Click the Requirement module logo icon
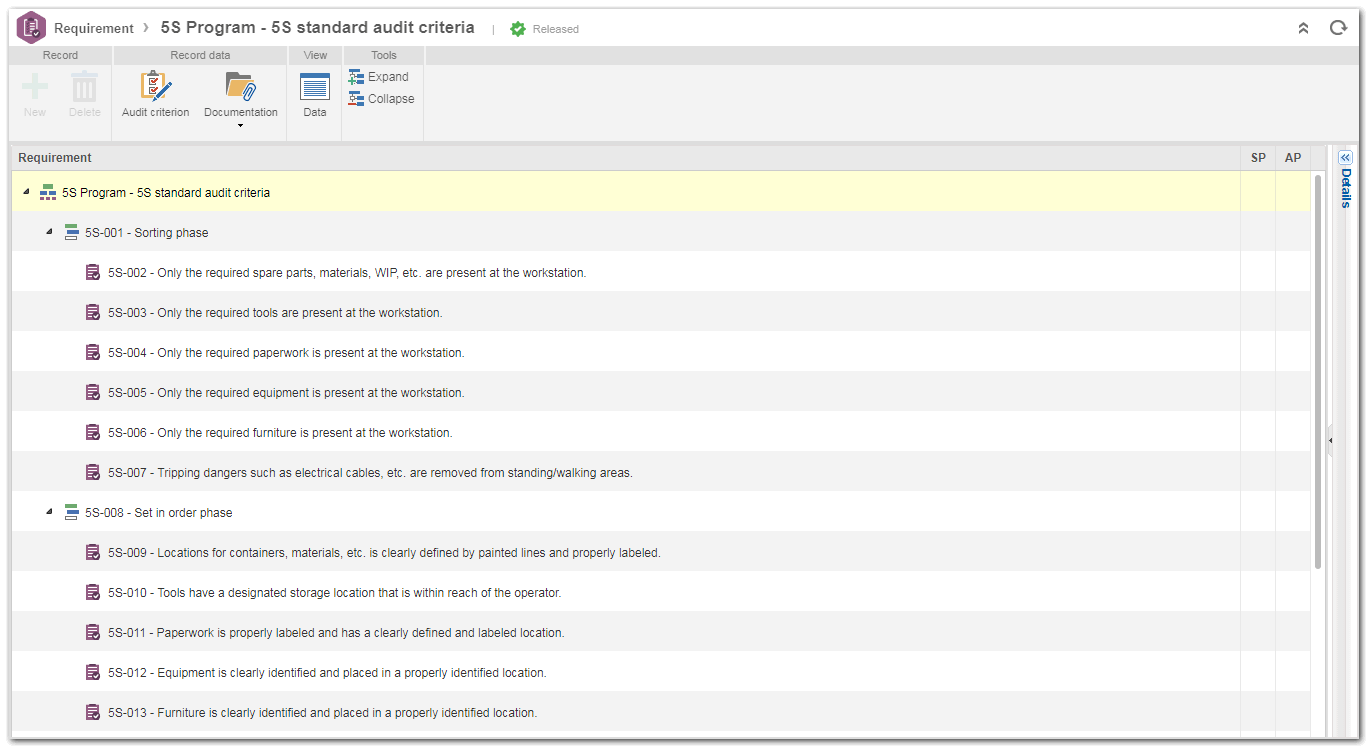This screenshot has width=1369, height=749. (x=32, y=27)
